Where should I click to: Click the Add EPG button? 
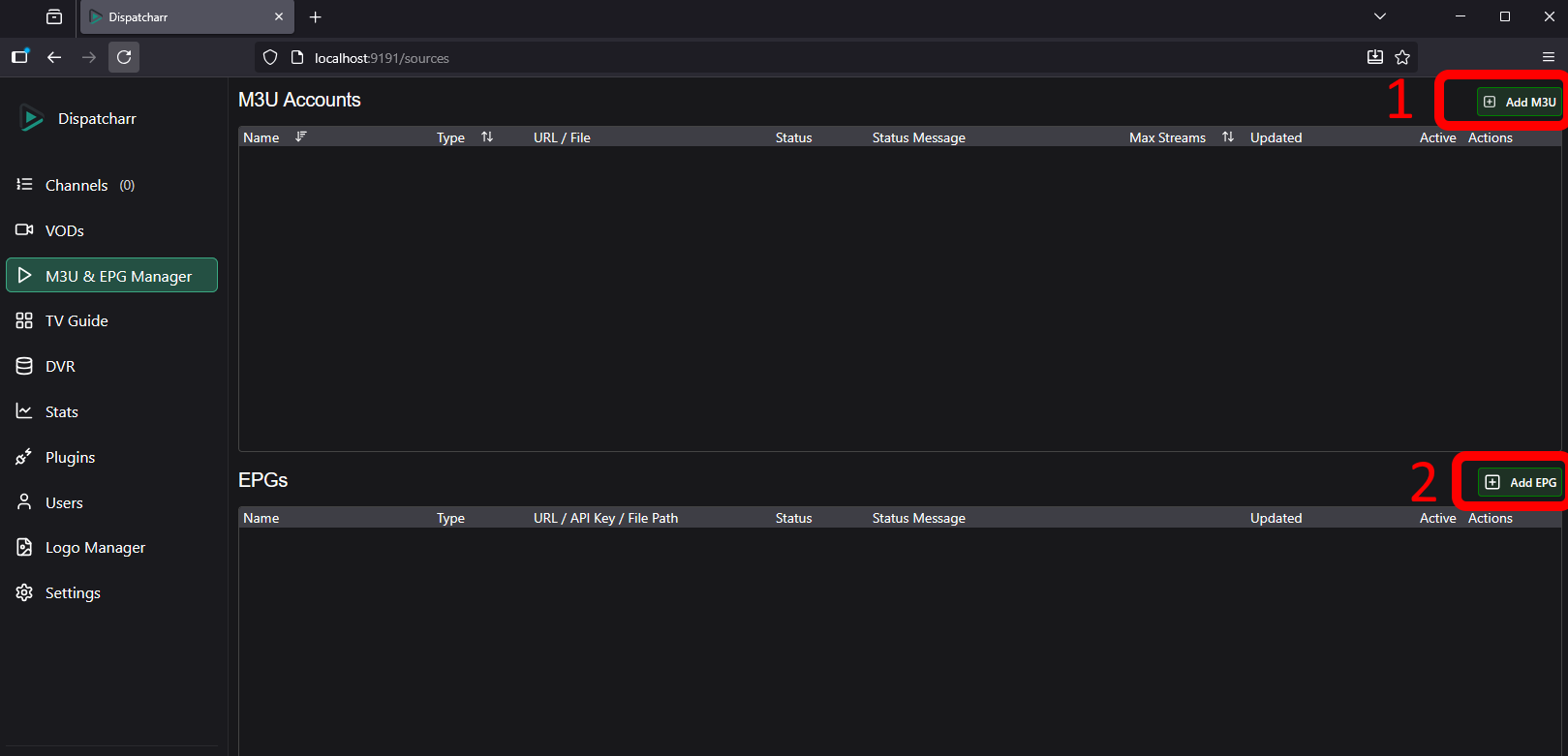pos(1521,482)
